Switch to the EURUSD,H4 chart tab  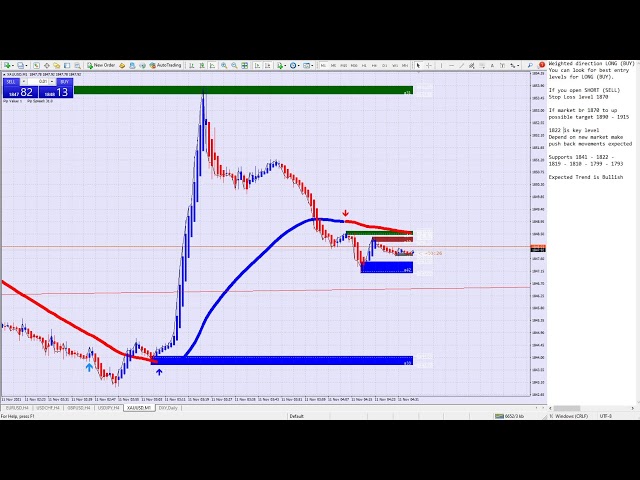point(16,408)
